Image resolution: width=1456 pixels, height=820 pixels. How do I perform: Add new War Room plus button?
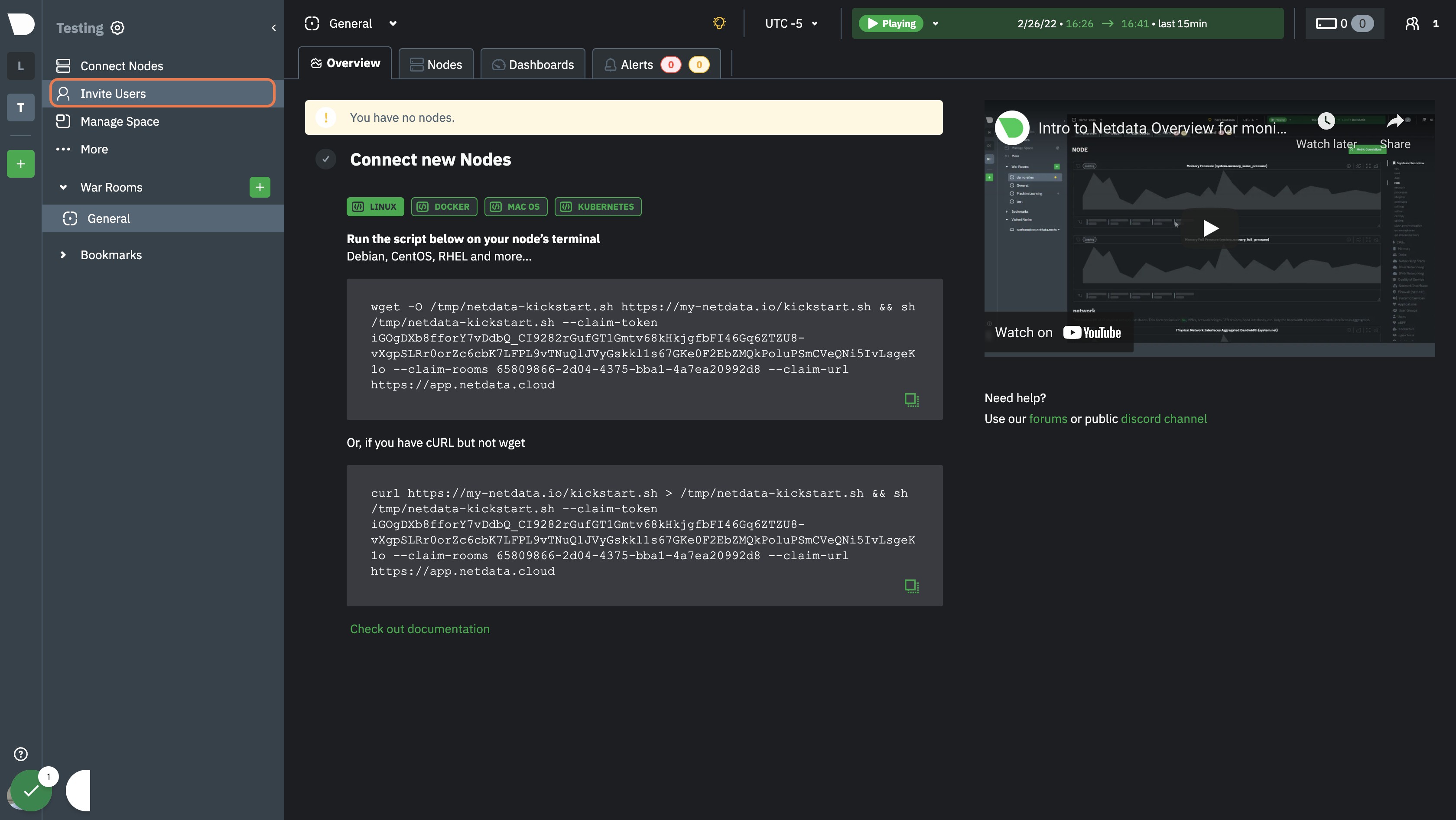point(260,187)
